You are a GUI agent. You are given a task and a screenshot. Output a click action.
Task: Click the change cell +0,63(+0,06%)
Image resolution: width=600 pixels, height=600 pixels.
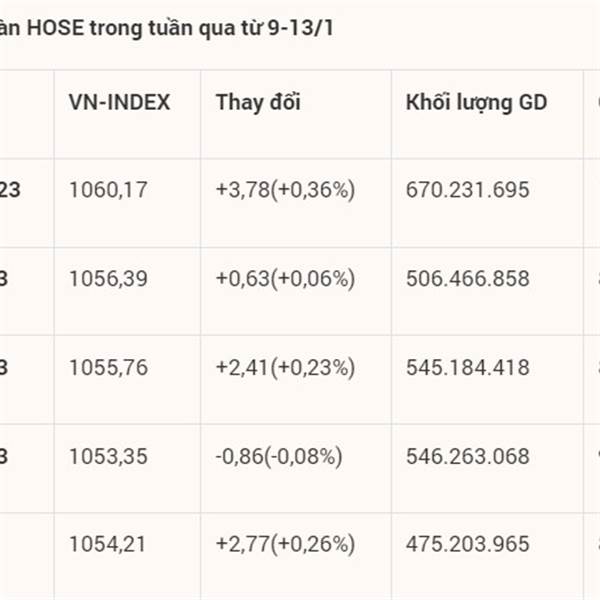pos(285,279)
